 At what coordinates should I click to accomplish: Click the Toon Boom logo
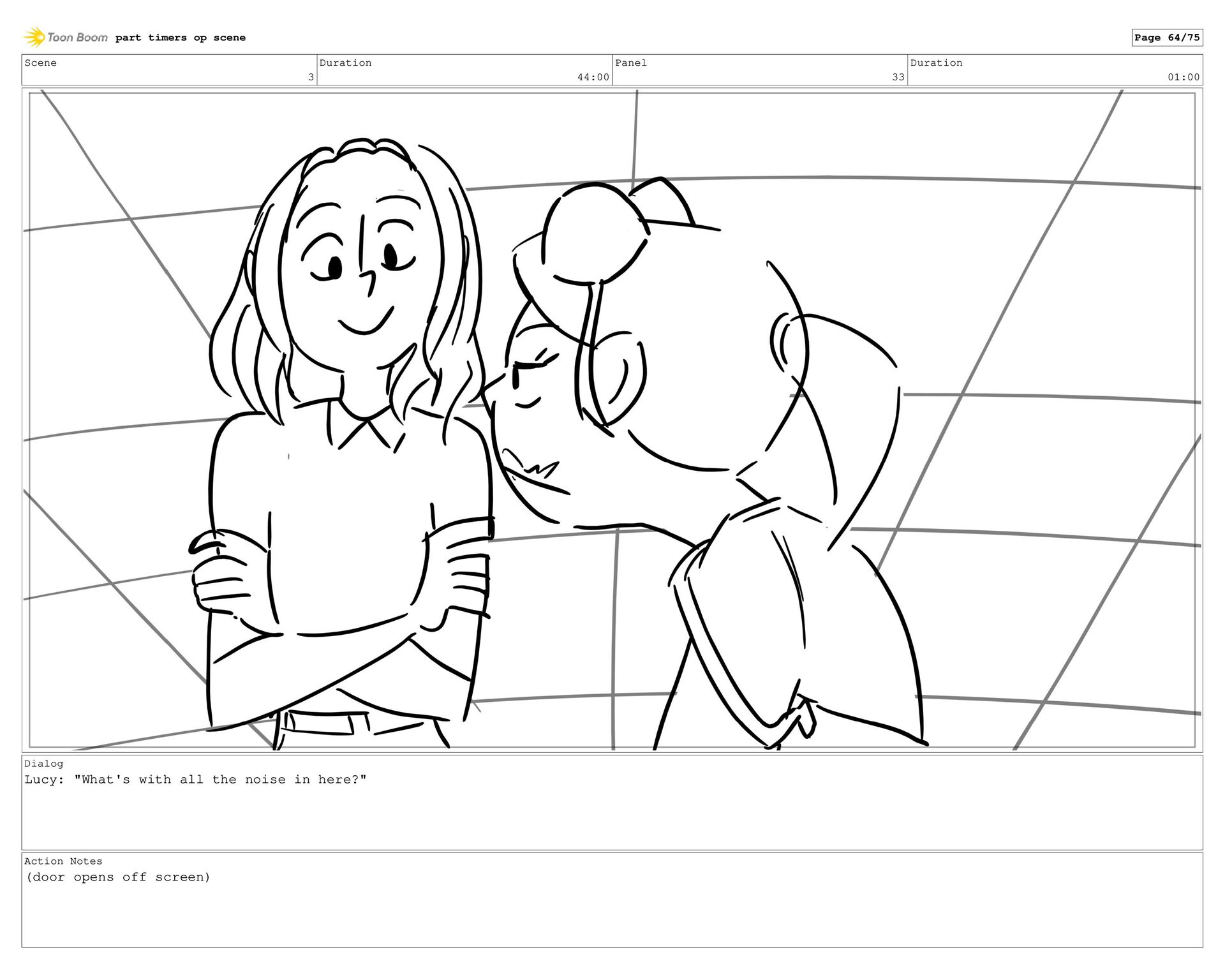tap(66, 38)
